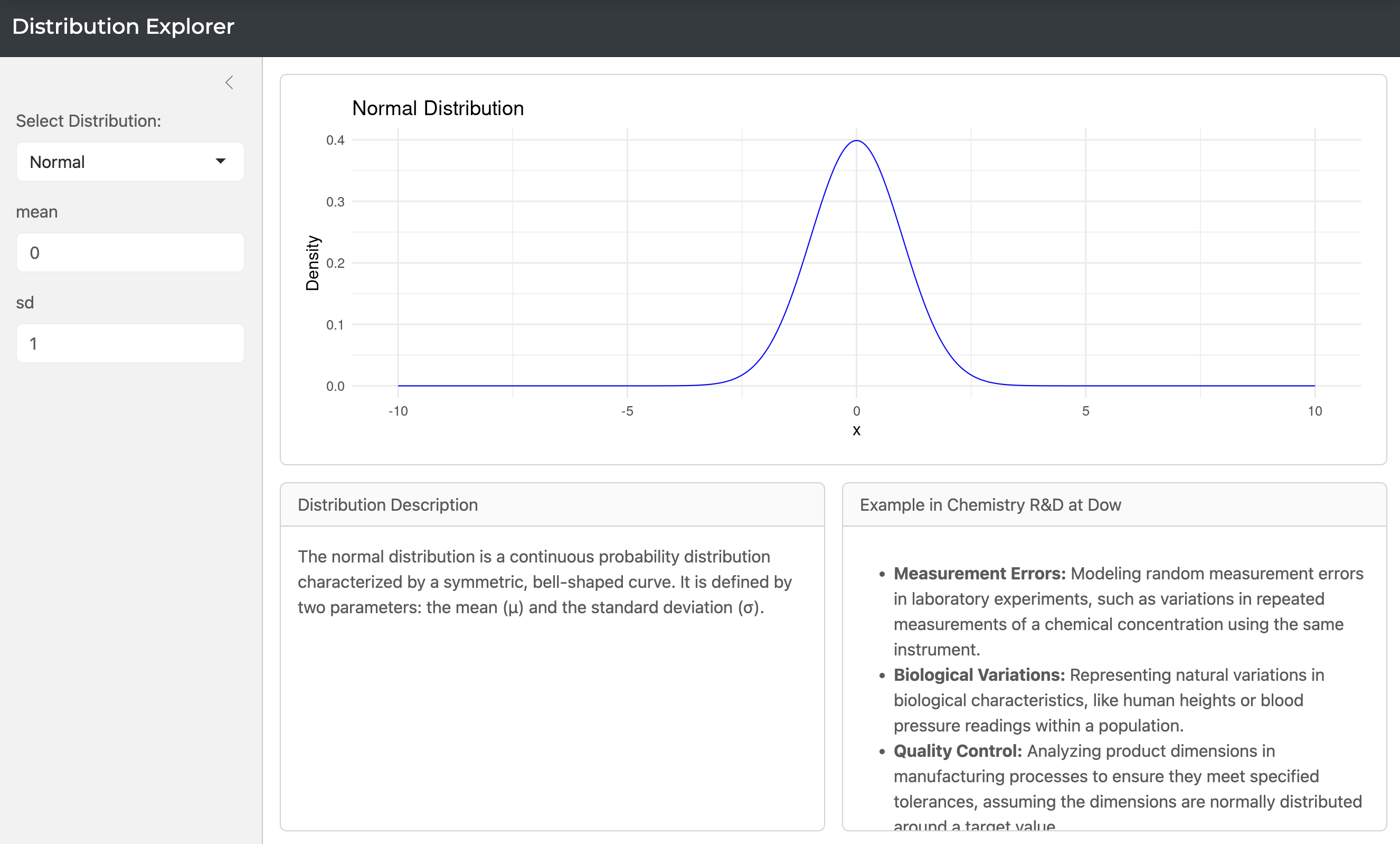Screen dimensions: 1400x844
Task: Click the Biological Variations bullet heading
Action: click(978, 674)
